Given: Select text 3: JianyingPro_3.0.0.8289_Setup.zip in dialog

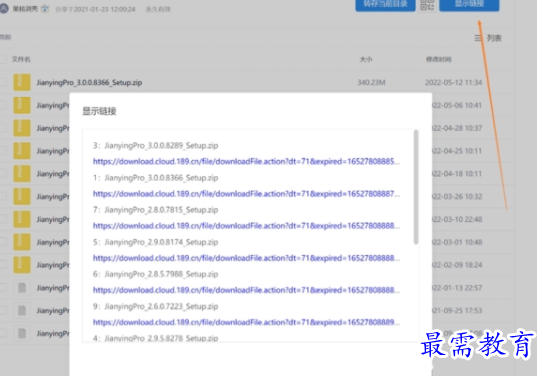Looking at the screenshot, I should coord(156,145).
